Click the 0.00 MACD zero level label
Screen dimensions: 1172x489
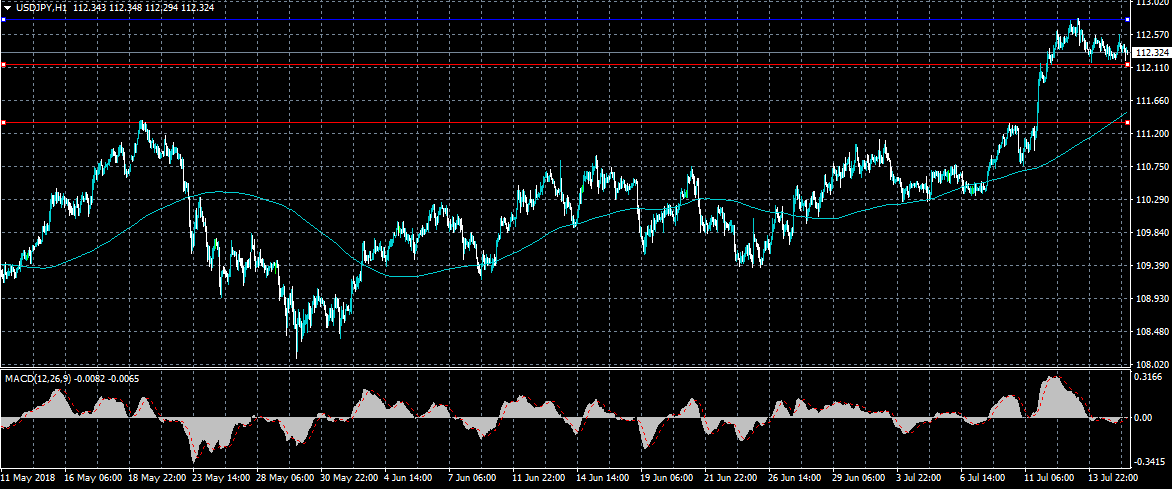click(x=1142, y=418)
